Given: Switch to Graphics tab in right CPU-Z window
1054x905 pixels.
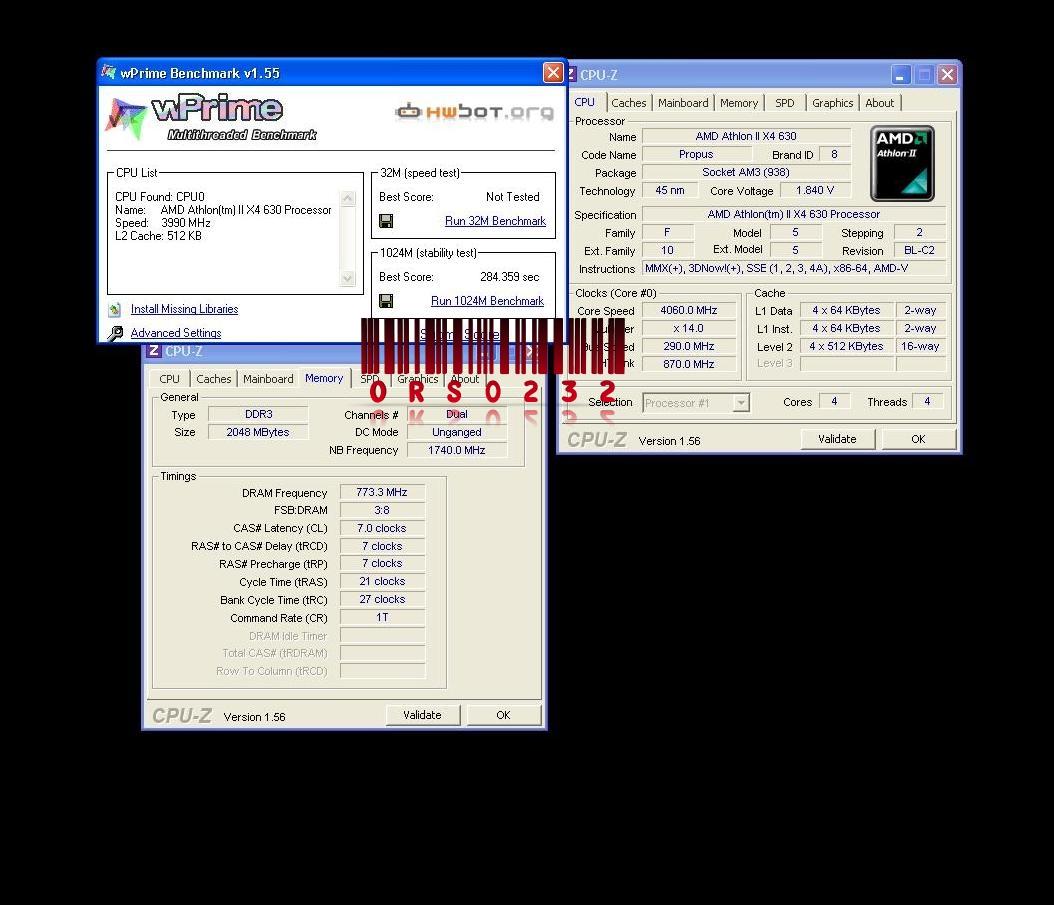Looking at the screenshot, I should [832, 103].
